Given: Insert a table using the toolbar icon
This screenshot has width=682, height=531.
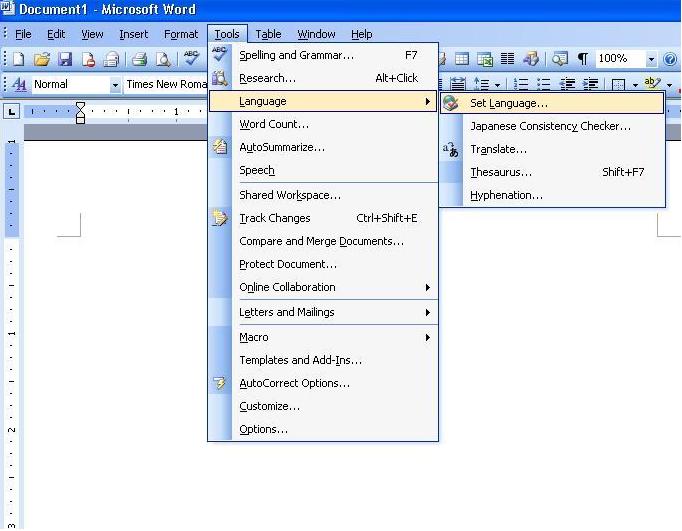Looking at the screenshot, I should tap(462, 60).
